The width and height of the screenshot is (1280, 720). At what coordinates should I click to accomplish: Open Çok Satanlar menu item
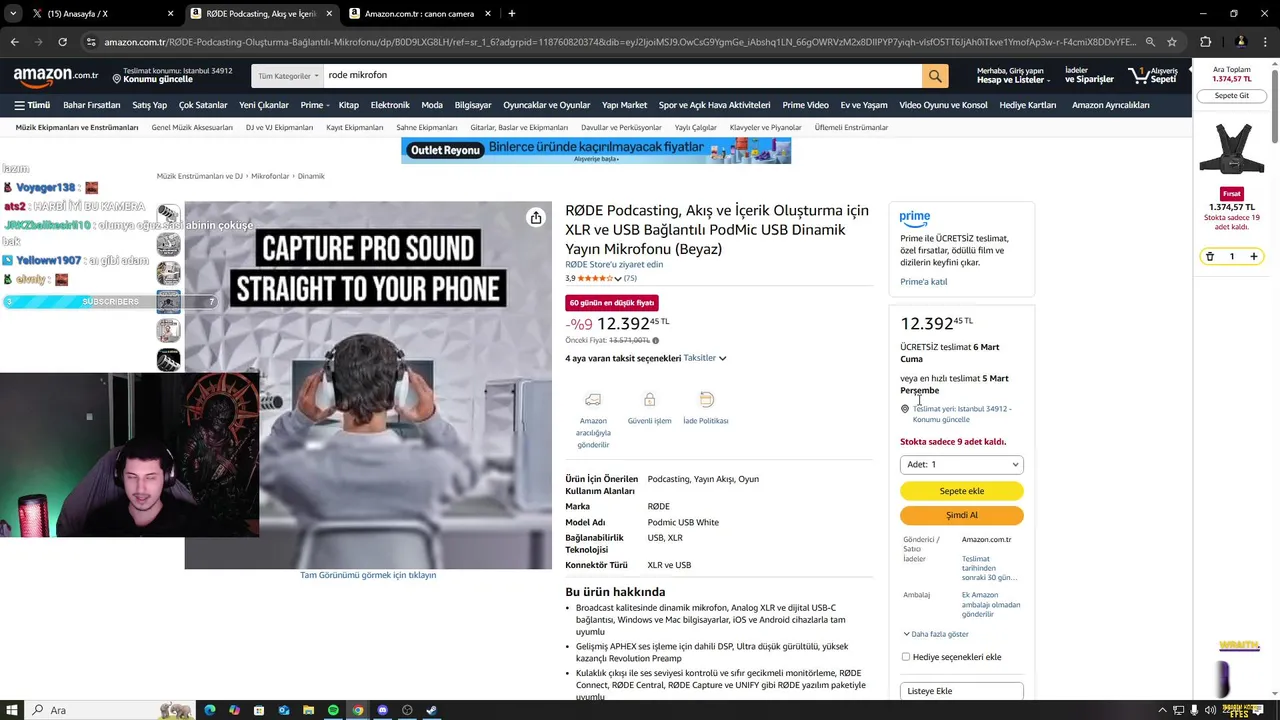pos(203,105)
